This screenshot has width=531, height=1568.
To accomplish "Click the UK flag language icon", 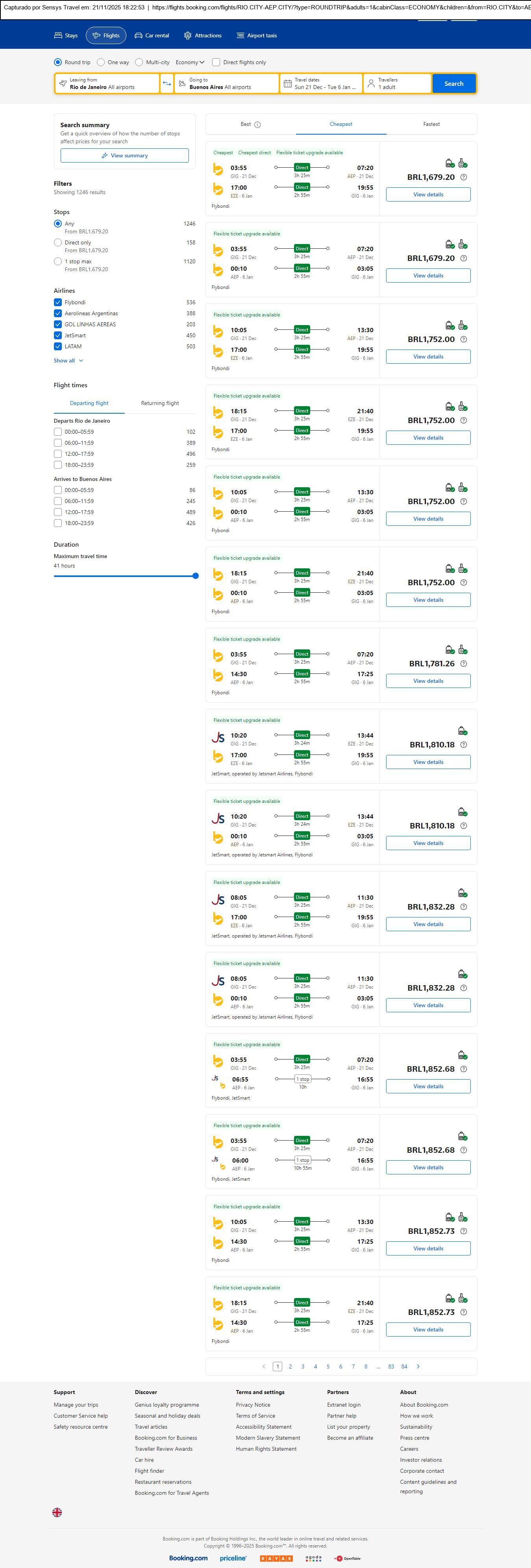I will click(x=57, y=1512).
